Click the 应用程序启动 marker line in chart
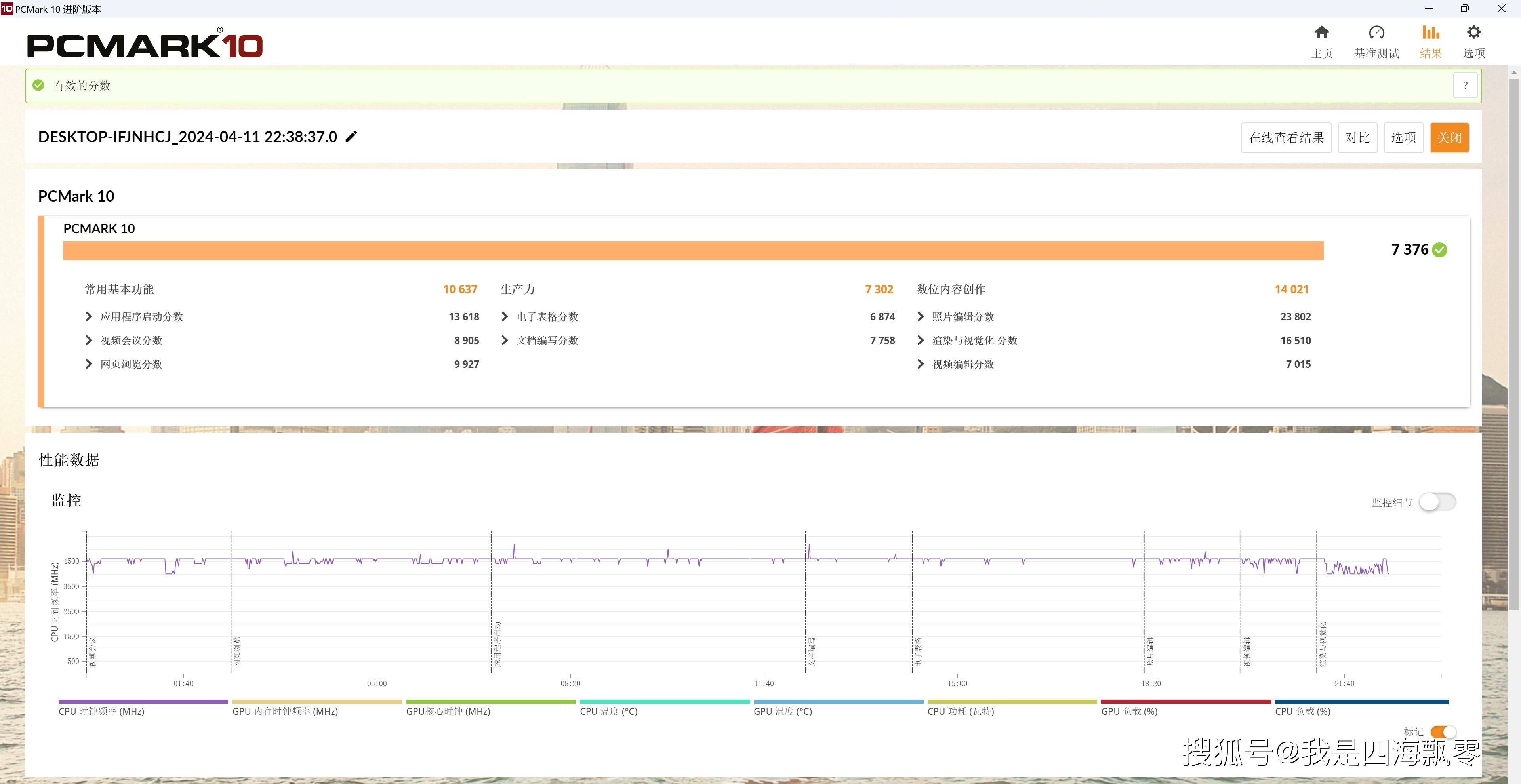Viewport: 1521px width, 784px height. [x=491, y=601]
